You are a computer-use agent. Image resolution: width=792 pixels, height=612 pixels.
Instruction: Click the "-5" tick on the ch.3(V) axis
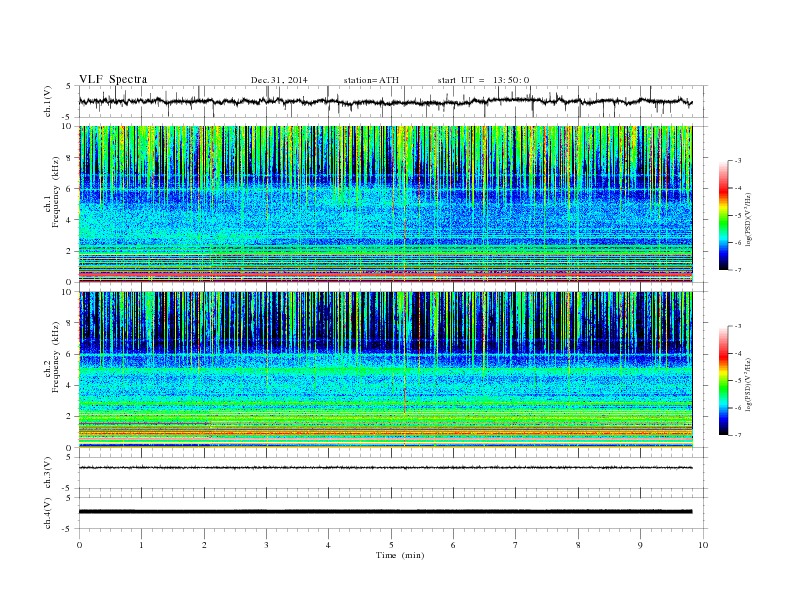tap(68, 488)
